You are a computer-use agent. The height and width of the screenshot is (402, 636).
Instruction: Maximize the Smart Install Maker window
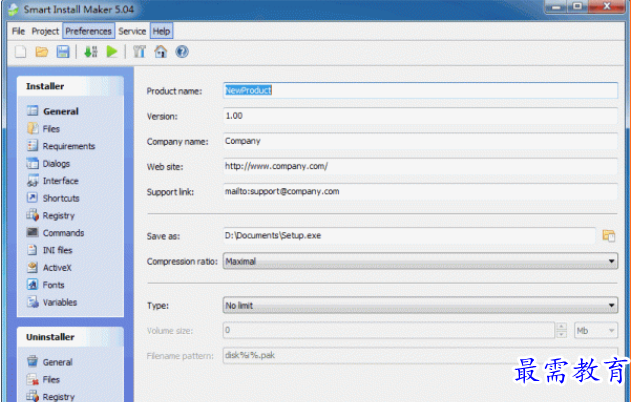tap(577, 7)
